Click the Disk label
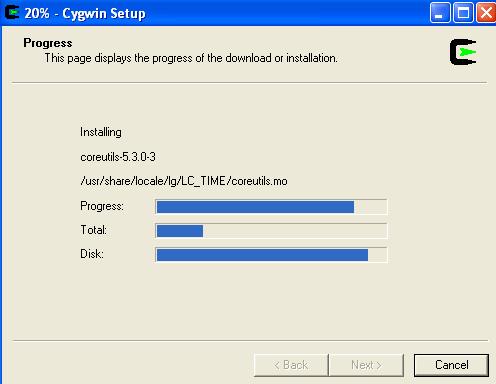This screenshot has height=384, width=496. pyautogui.click(x=92, y=254)
